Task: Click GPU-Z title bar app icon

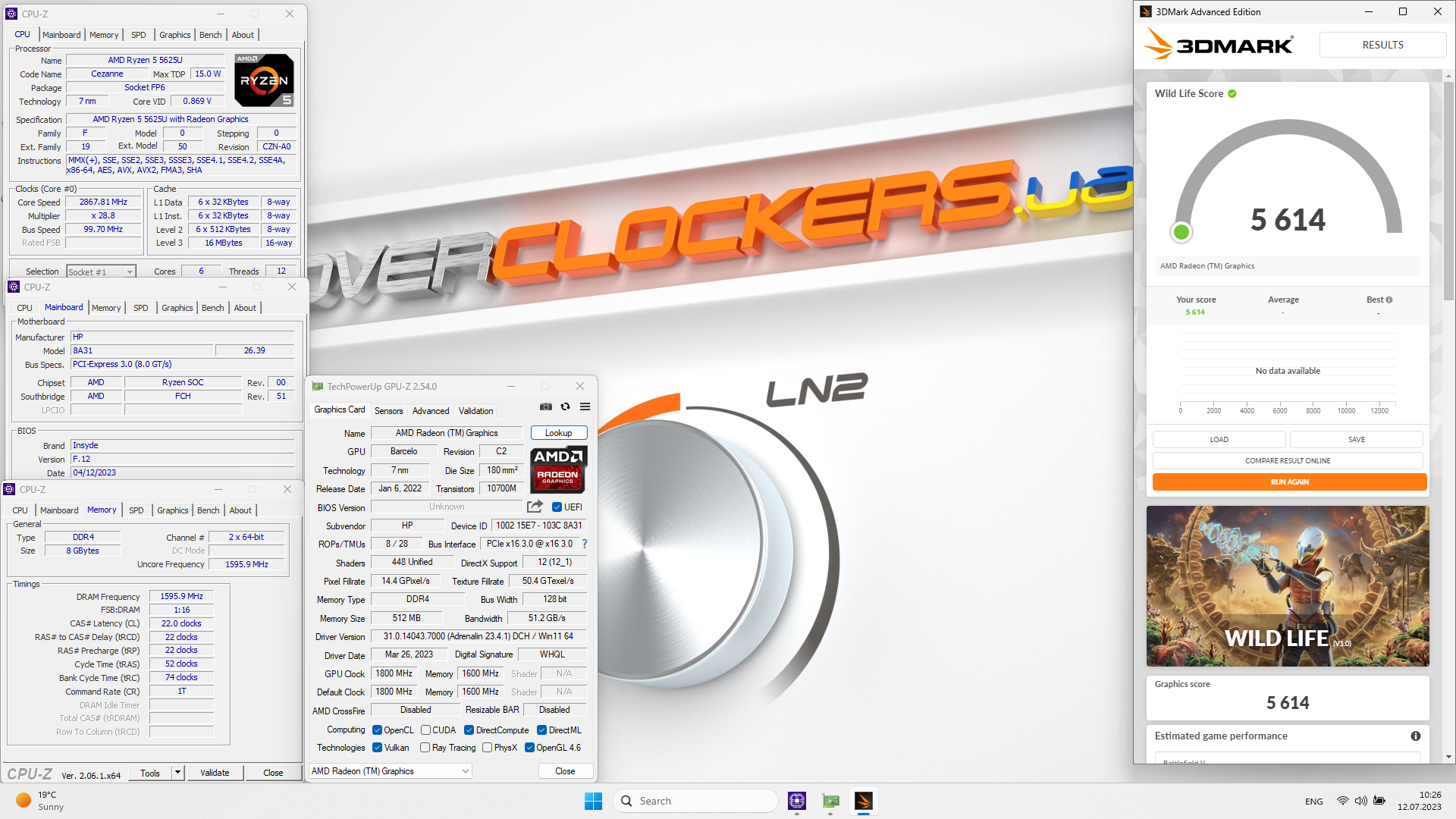Action: coord(318,386)
